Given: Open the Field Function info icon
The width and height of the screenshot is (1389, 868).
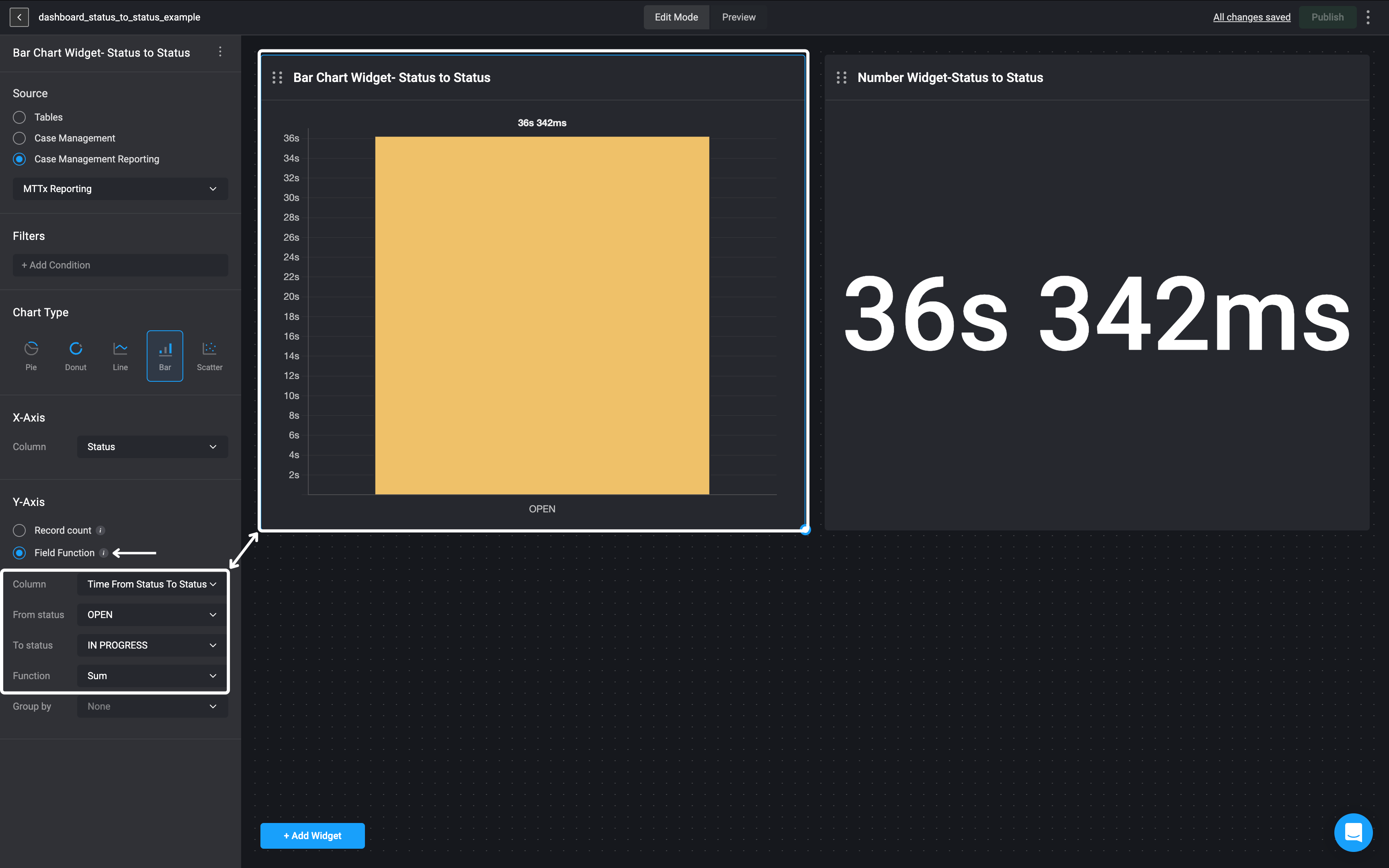Looking at the screenshot, I should coord(103,553).
